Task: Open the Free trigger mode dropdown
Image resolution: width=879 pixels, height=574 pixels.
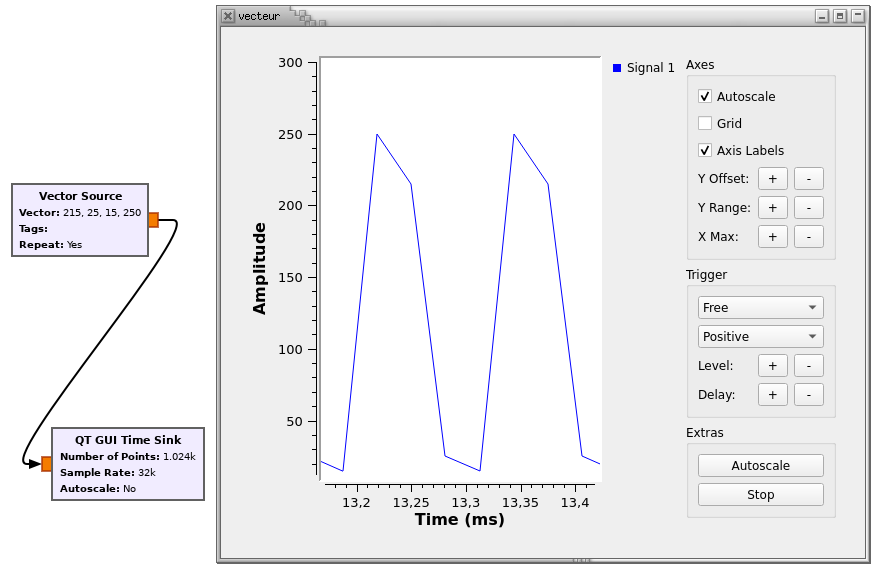Action: point(760,308)
